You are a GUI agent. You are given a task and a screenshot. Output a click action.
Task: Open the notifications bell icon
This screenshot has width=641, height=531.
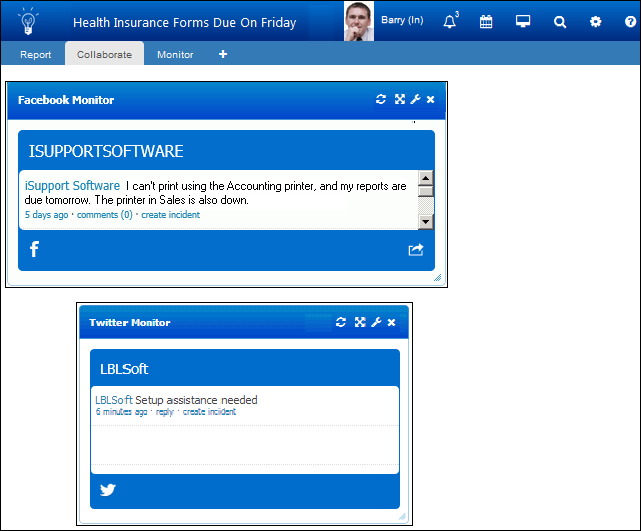point(450,21)
